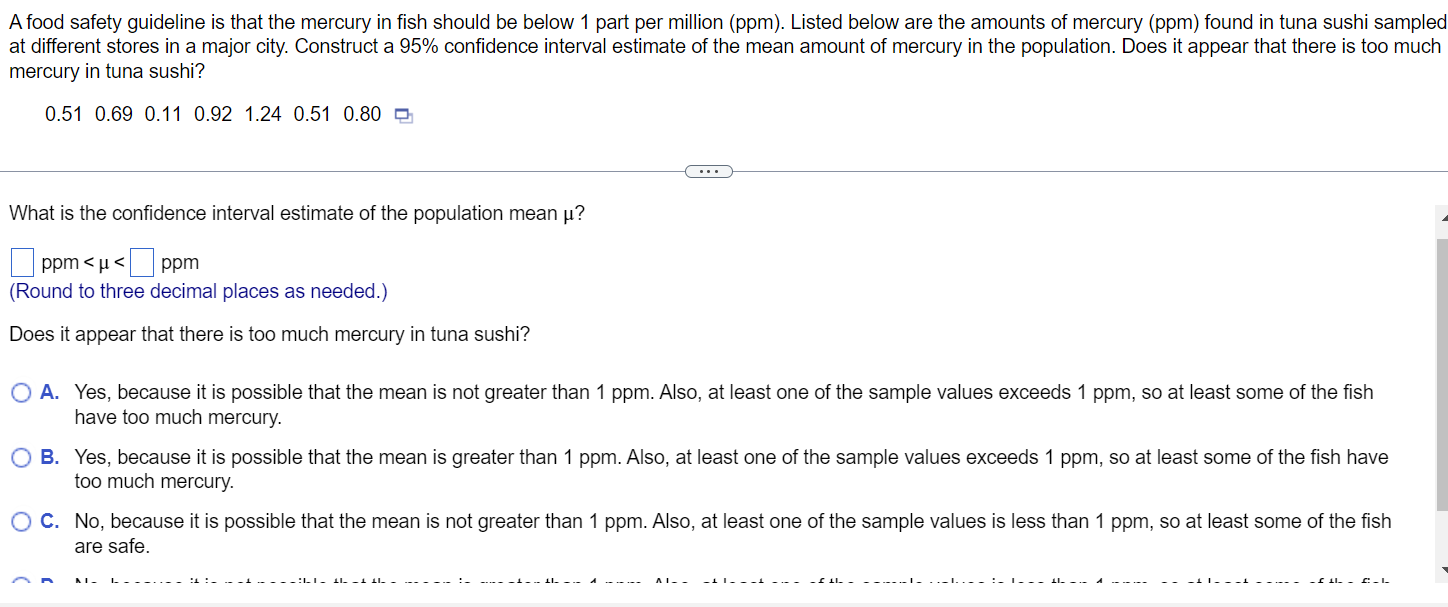
Task: Click scrollbar up arrow on right
Action: [x=1442, y=218]
